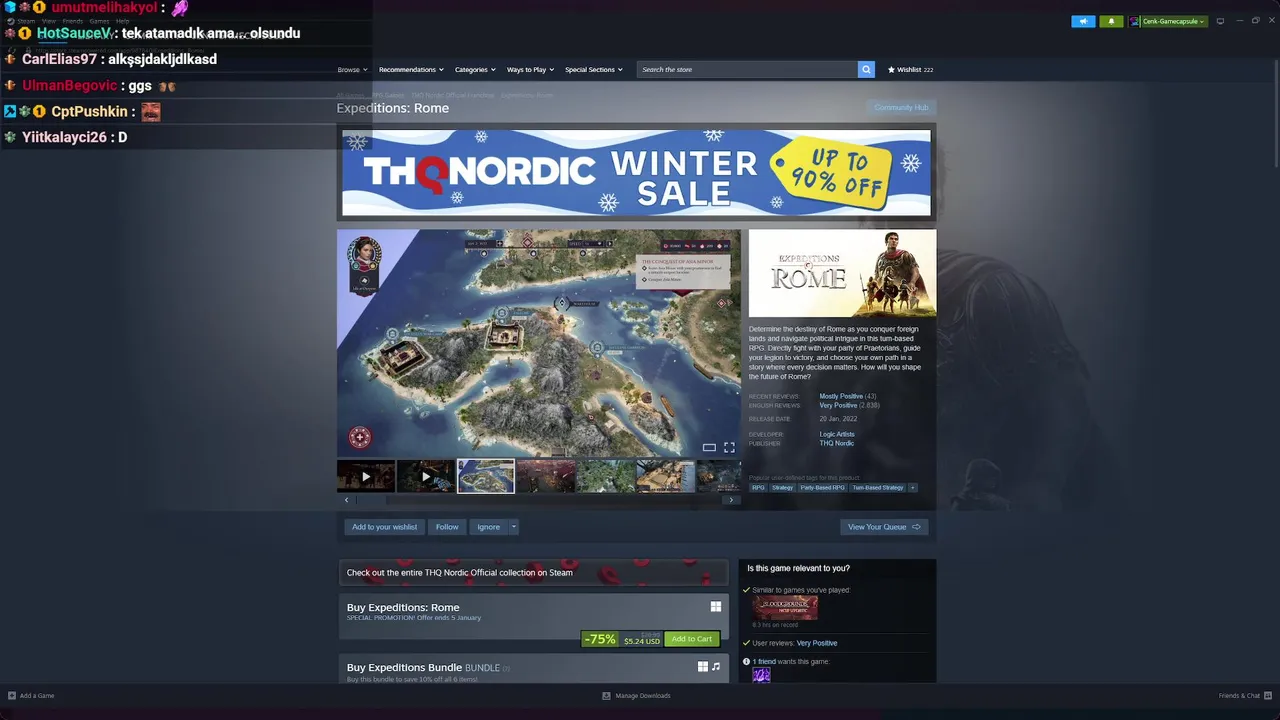Open the announcements megaphone icon
Image resolution: width=1280 pixels, height=720 pixels.
coord(1083,21)
